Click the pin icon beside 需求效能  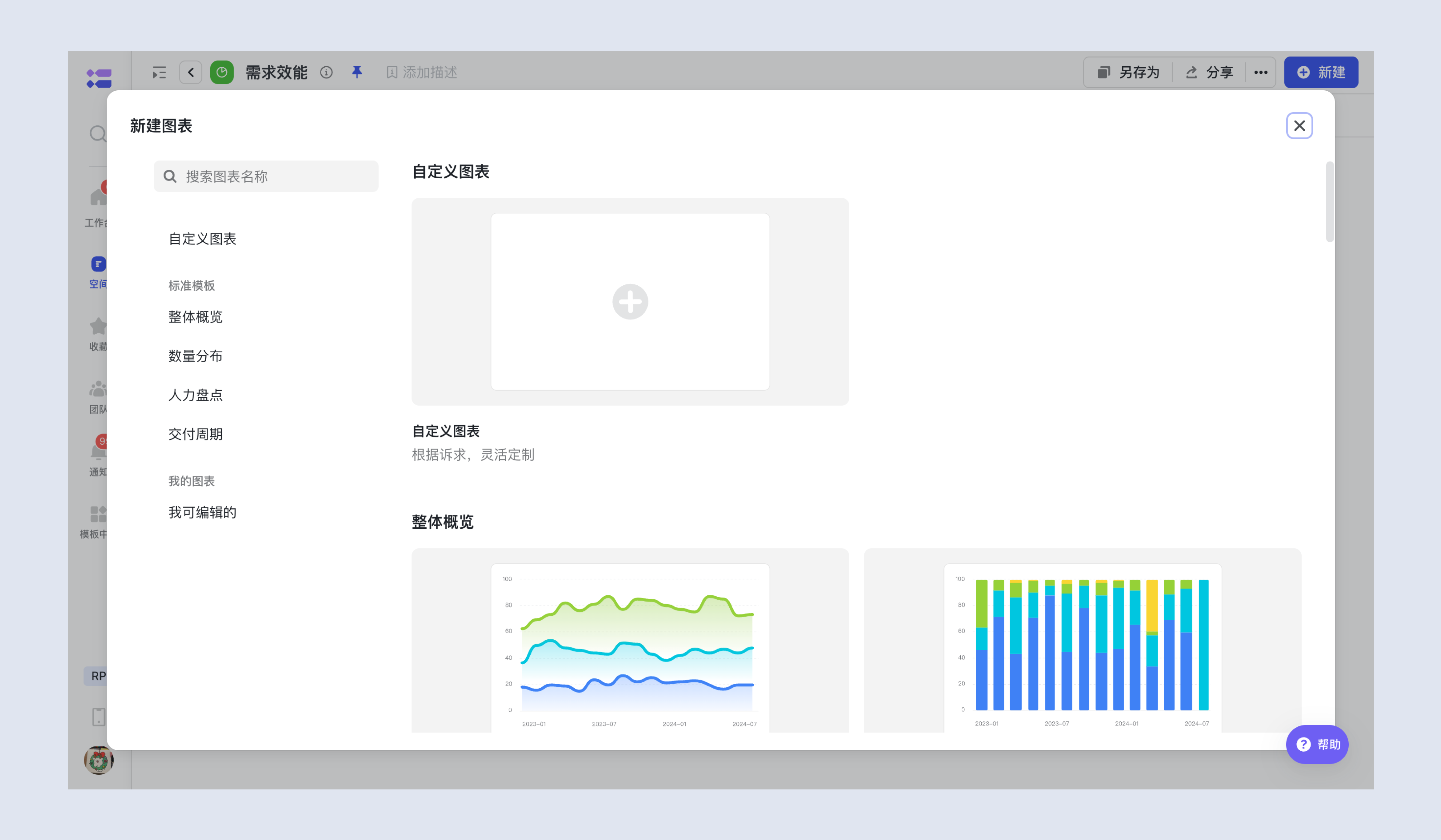(x=357, y=73)
